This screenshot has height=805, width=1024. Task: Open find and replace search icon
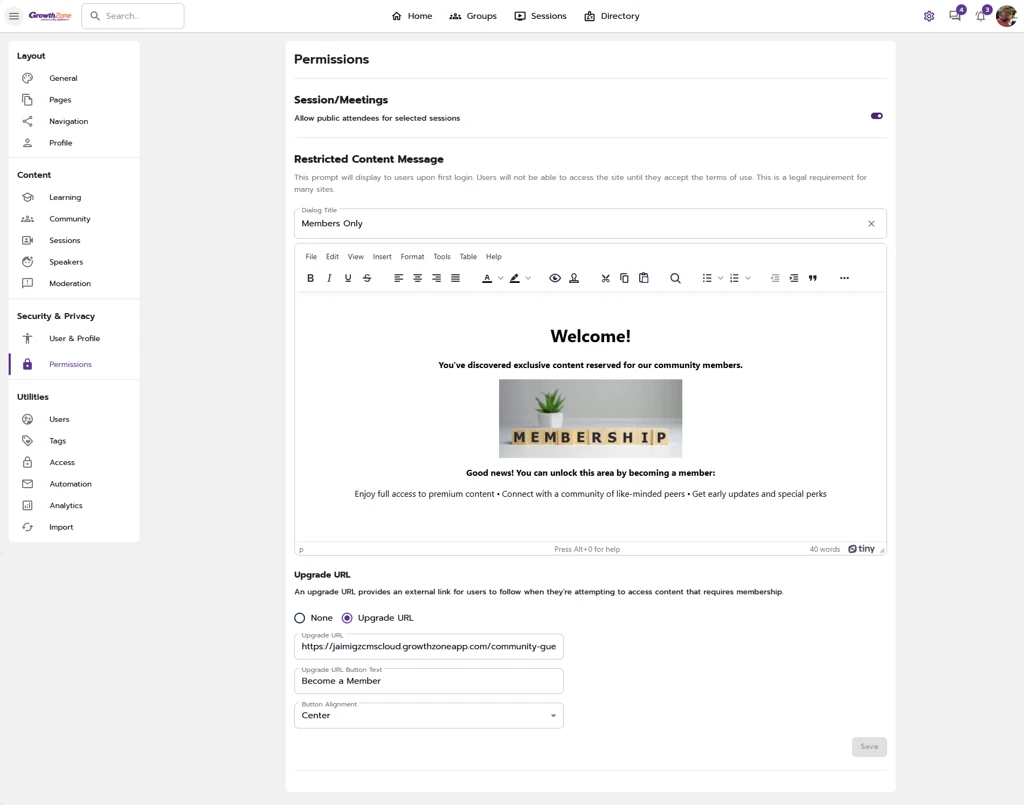(675, 278)
